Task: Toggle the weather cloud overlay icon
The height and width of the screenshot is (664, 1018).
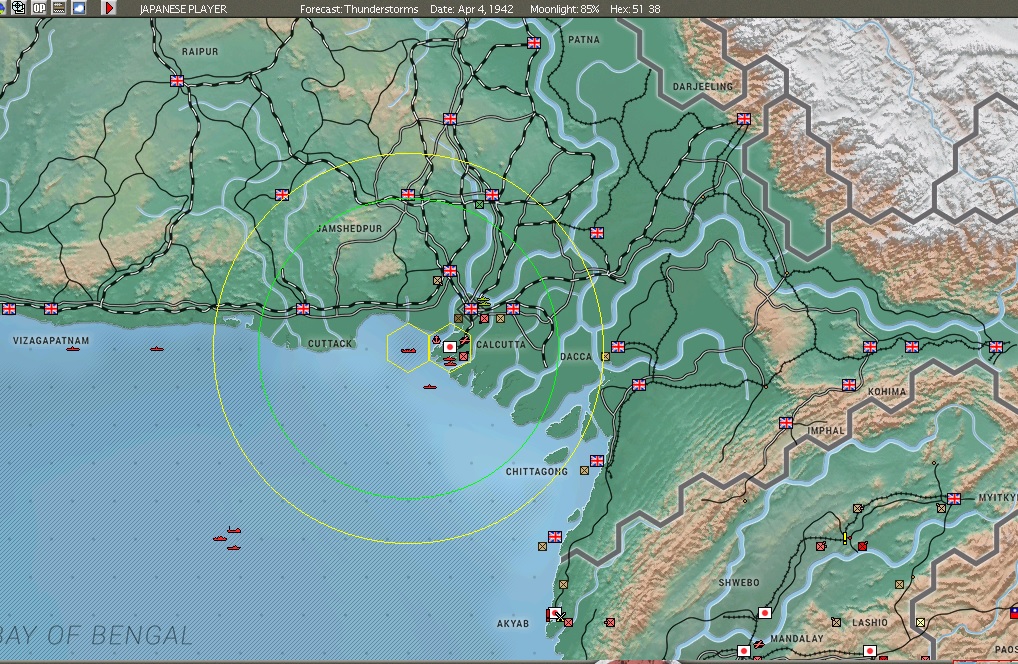Action: pos(79,8)
